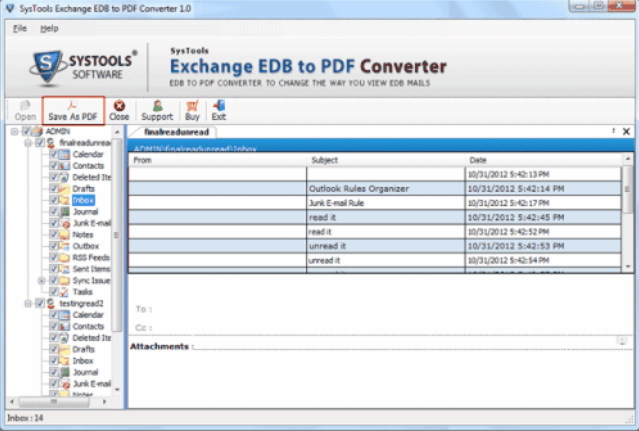This screenshot has height=431, width=639.
Task: Click Journal folder icon under finalreadunread
Action: click(x=64, y=212)
